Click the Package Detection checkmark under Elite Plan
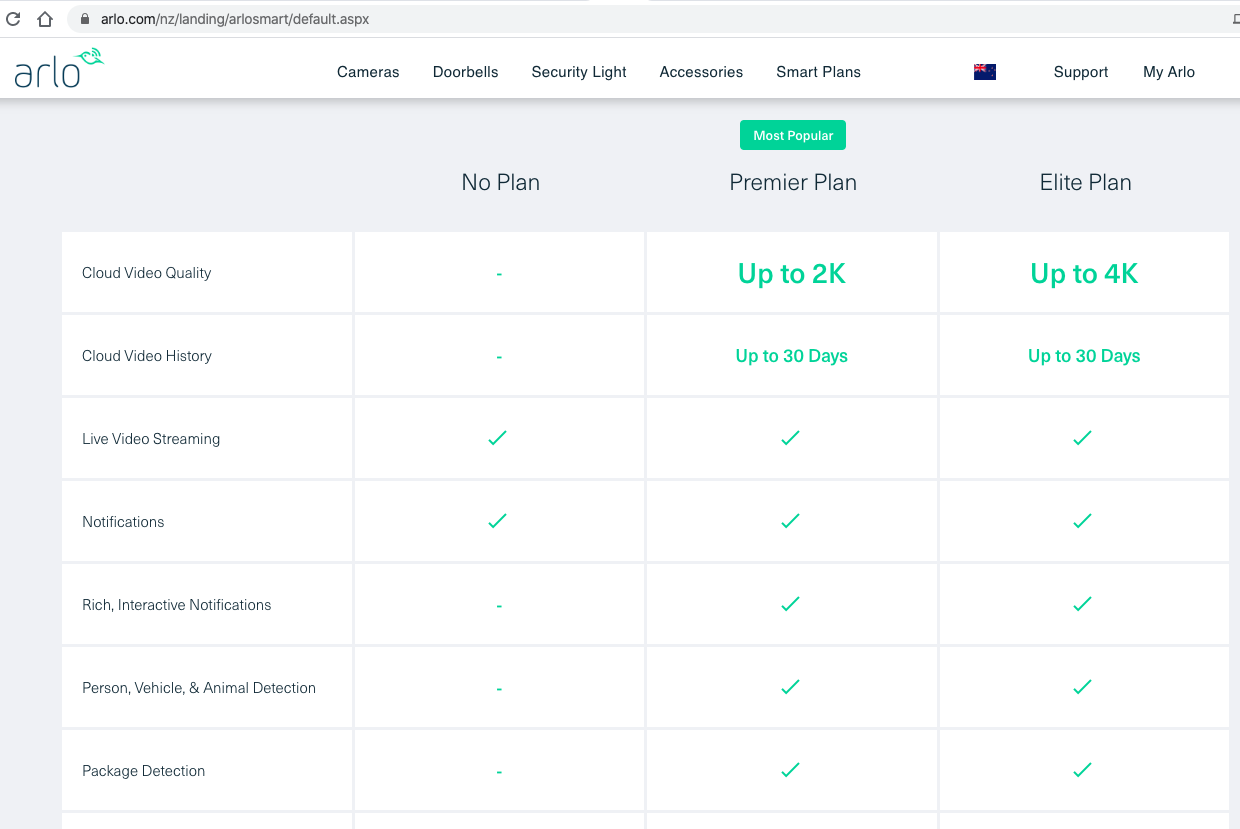 (x=1082, y=770)
